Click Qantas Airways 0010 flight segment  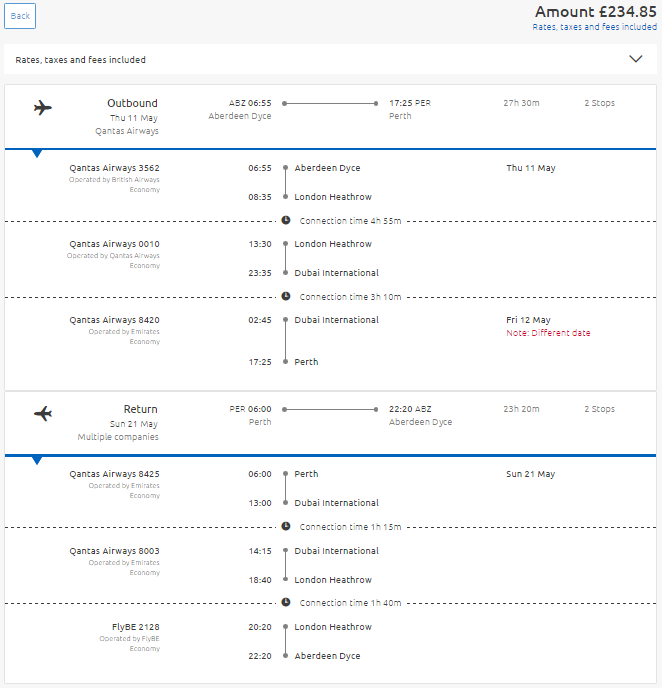(x=330, y=258)
